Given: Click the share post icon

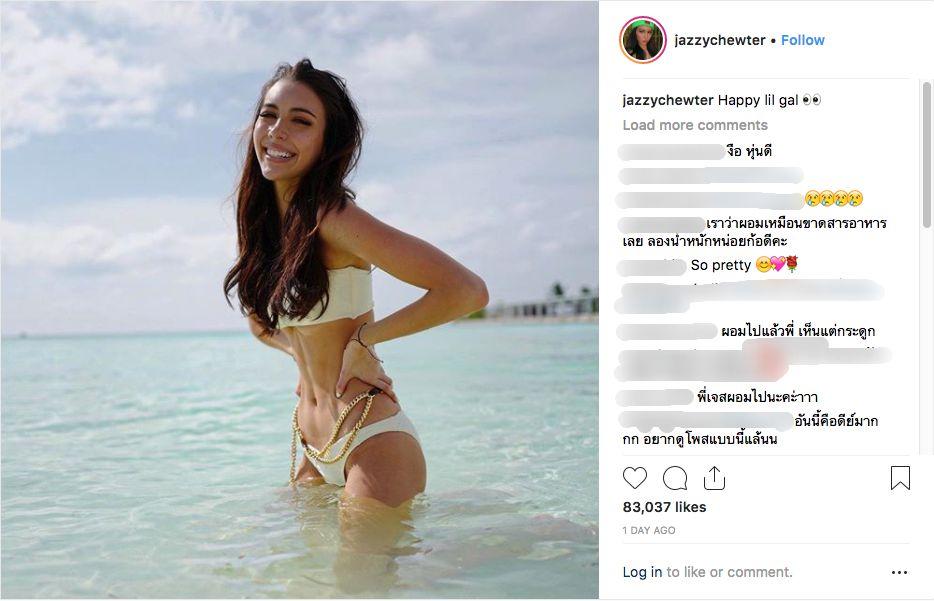Looking at the screenshot, I should coord(714,478).
